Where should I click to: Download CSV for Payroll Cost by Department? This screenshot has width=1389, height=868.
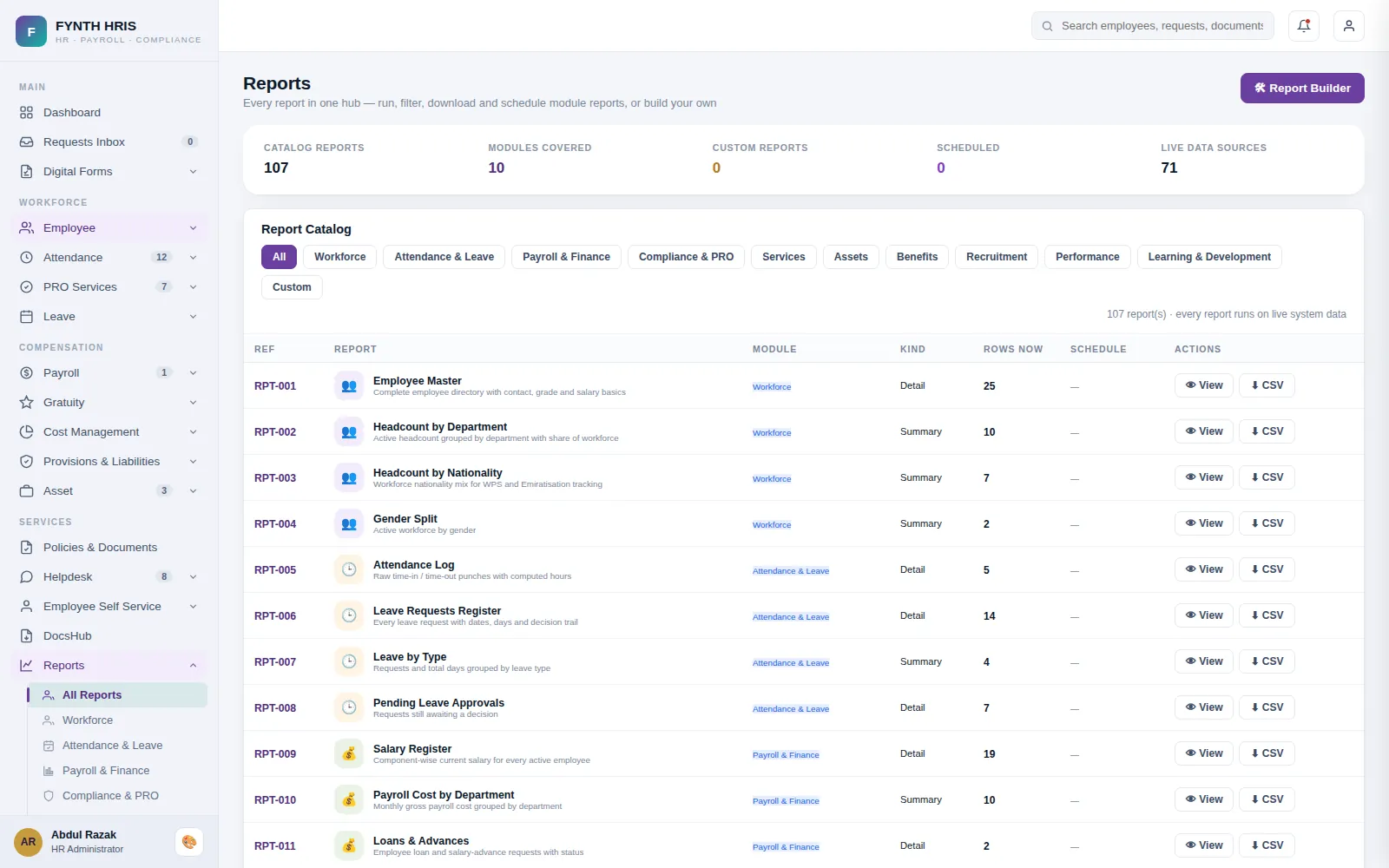(1267, 799)
